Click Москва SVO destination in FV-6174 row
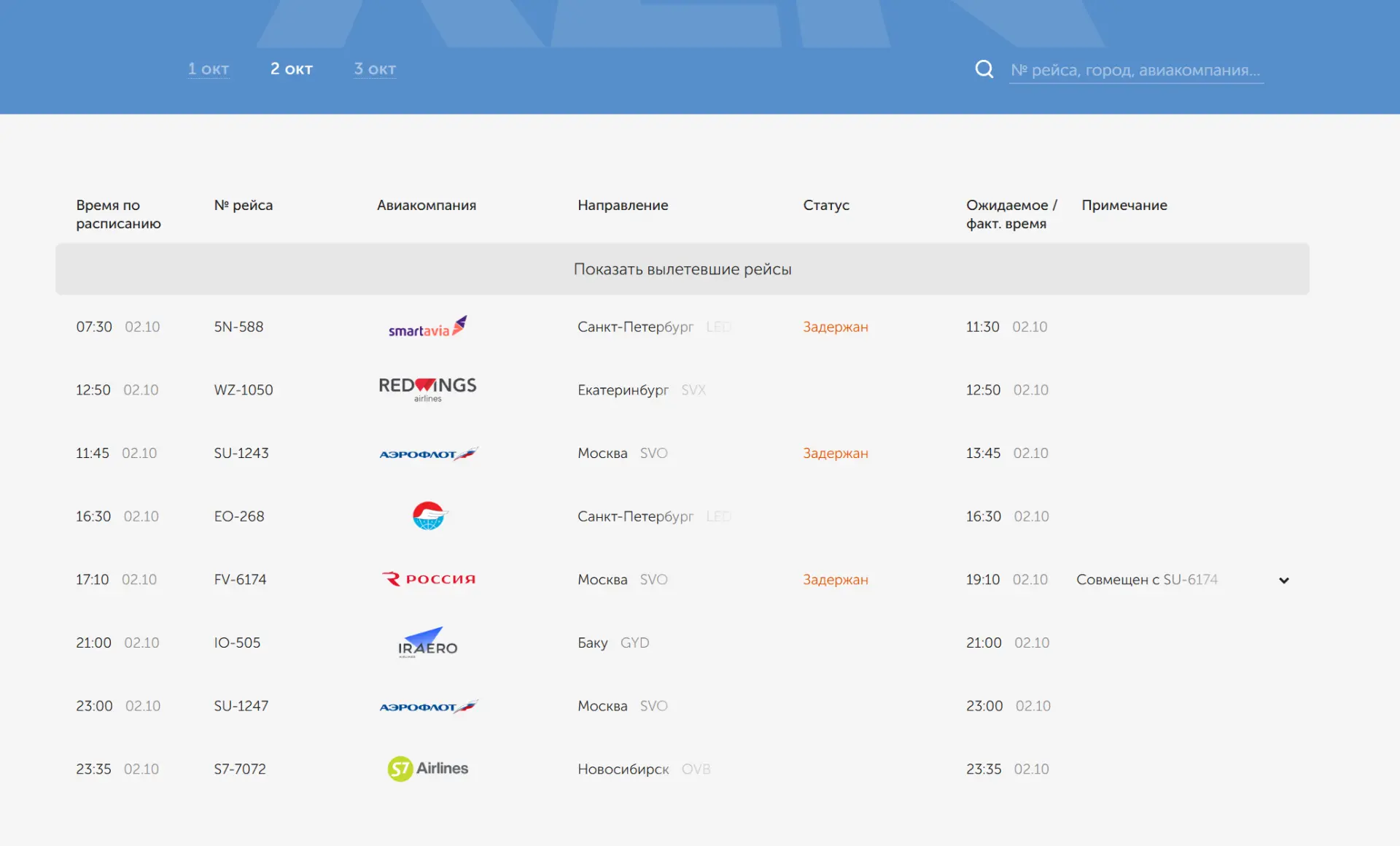This screenshot has width=1400, height=846. point(623,580)
